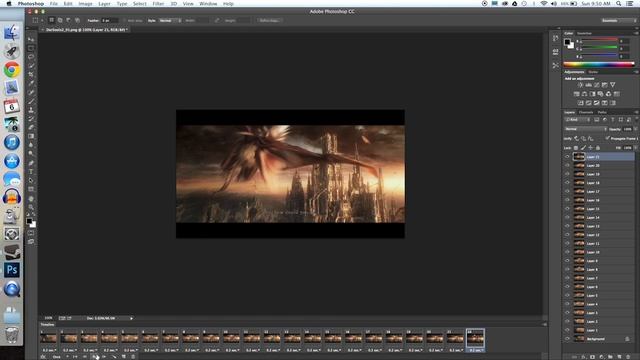Open the Opacity dropdown arrow
This screenshot has width=640, height=360.
tap(636, 129)
